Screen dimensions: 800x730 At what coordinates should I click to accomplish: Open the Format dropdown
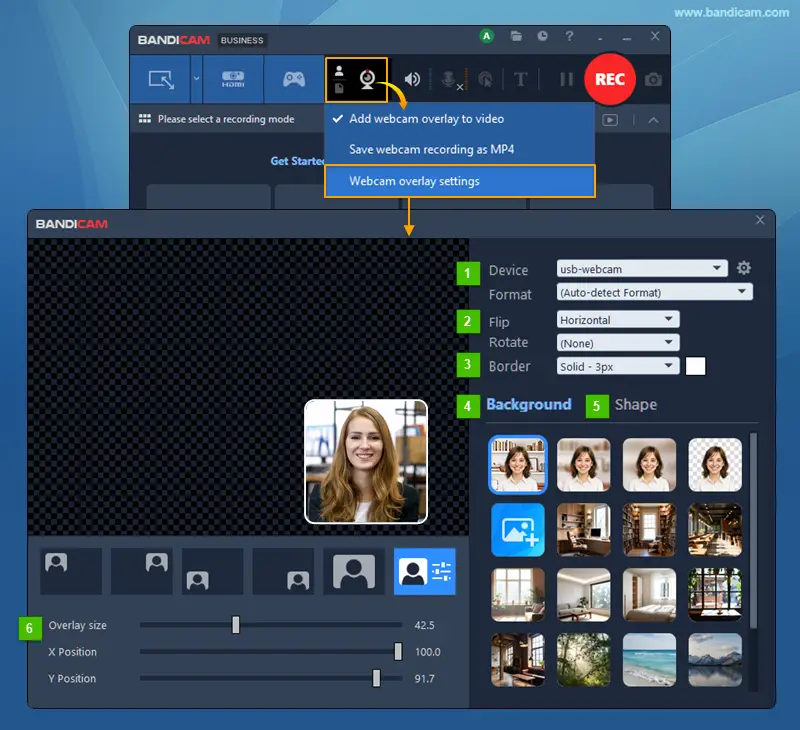(655, 292)
